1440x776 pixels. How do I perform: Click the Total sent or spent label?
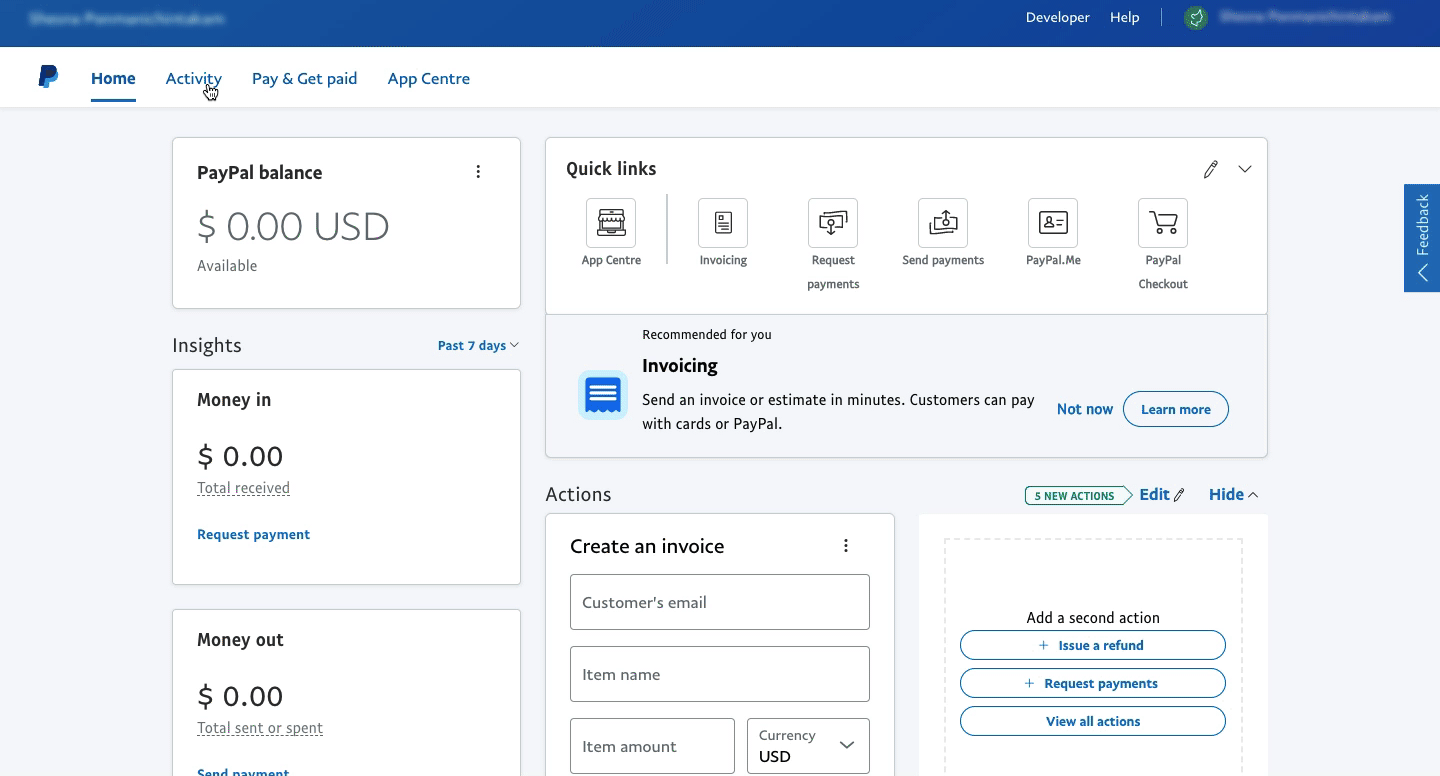(260, 728)
